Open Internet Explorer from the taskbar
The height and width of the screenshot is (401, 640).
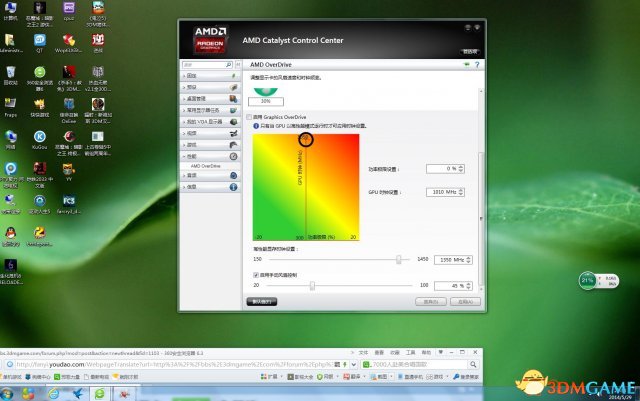[x=53, y=394]
